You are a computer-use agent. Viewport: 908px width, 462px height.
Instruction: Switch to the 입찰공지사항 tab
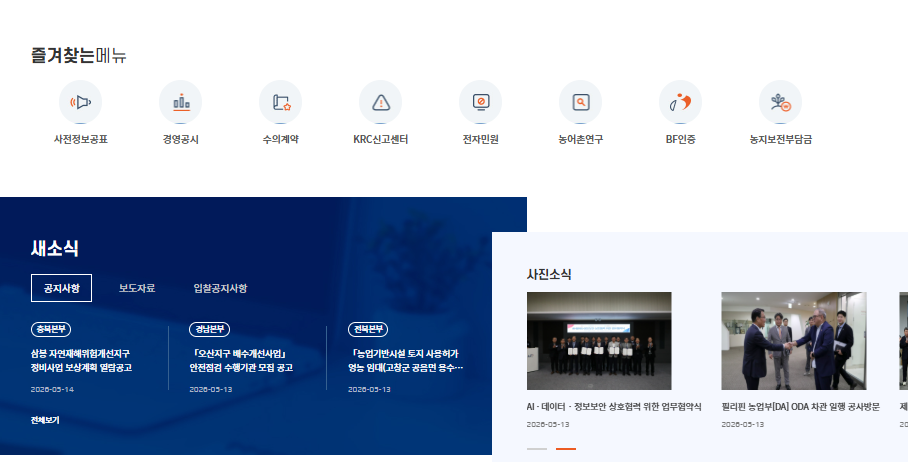(220, 288)
